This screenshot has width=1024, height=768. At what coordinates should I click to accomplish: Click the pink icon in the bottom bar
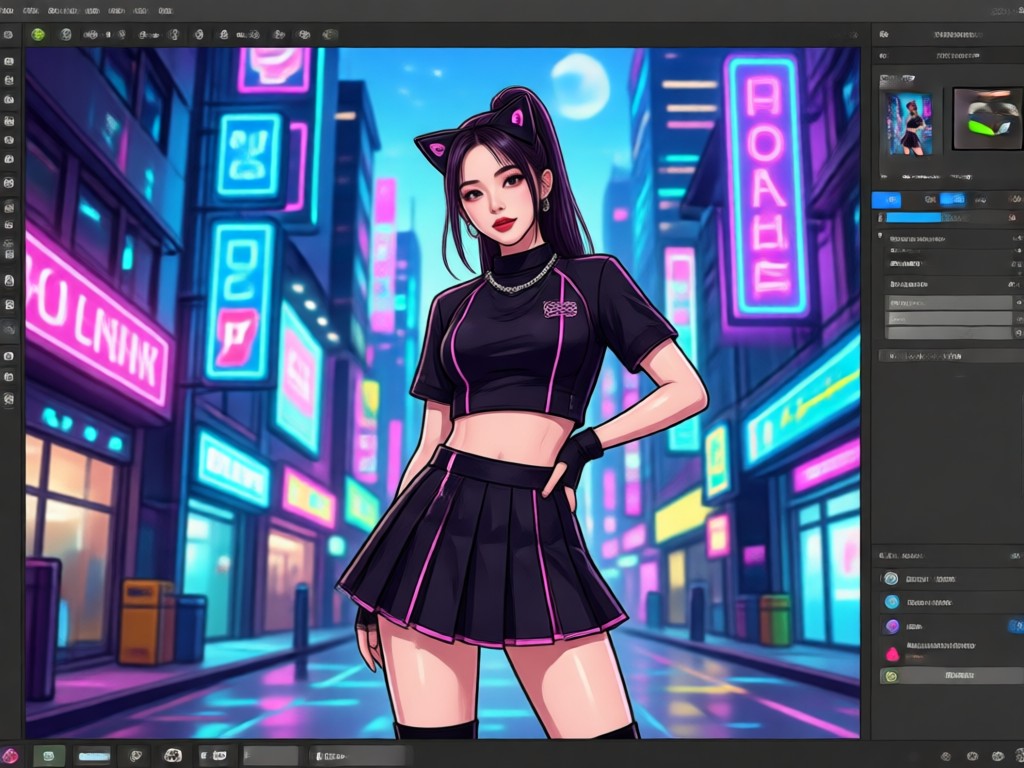pos(8,756)
